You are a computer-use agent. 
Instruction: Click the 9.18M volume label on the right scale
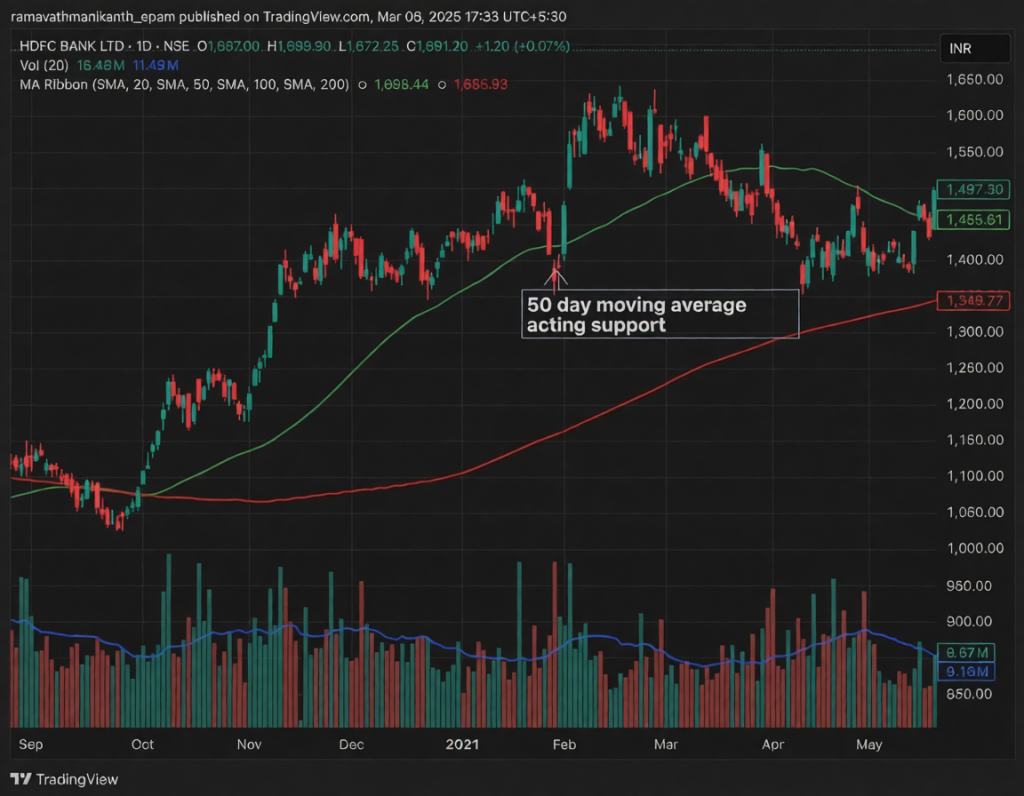coord(965,673)
